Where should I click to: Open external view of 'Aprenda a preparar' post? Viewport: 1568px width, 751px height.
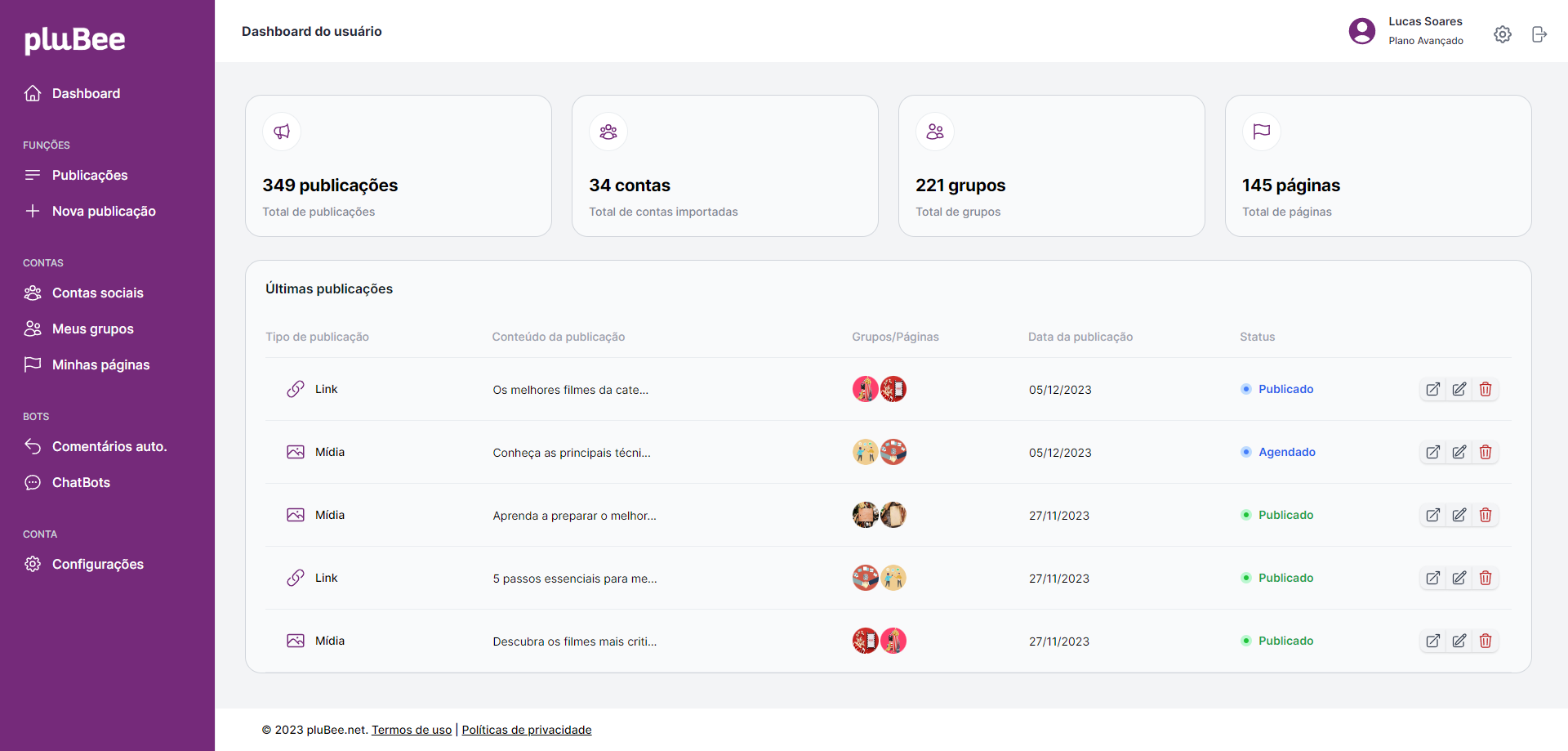pyautogui.click(x=1433, y=515)
